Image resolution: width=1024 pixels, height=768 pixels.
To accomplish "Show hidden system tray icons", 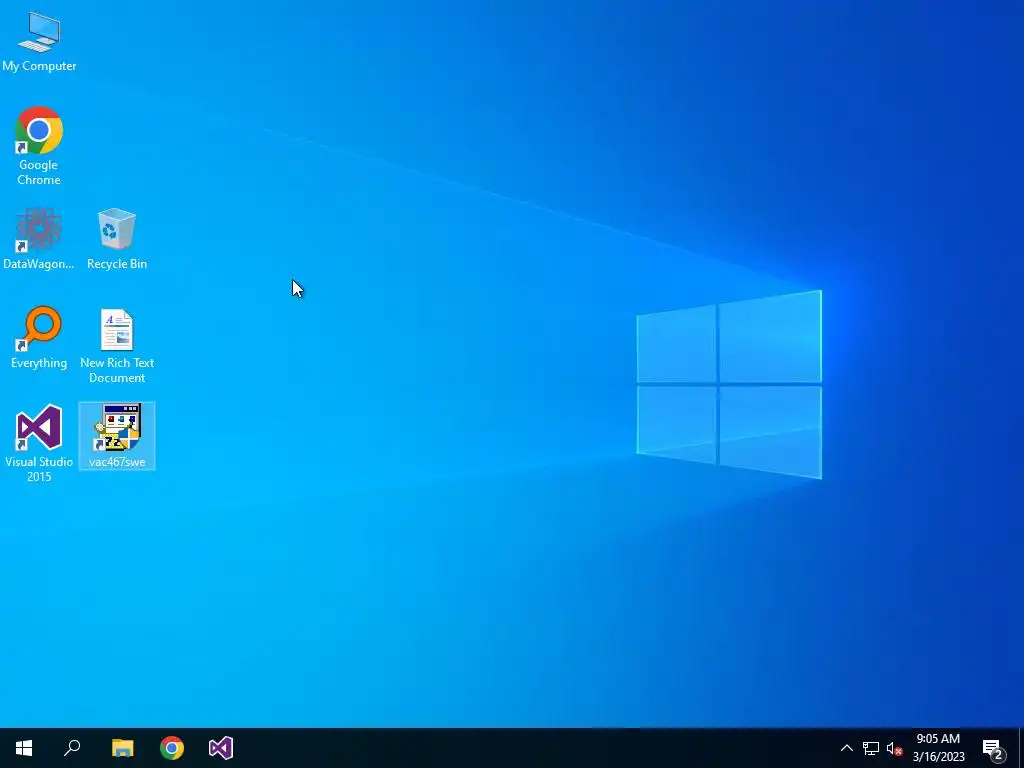I will pos(846,748).
